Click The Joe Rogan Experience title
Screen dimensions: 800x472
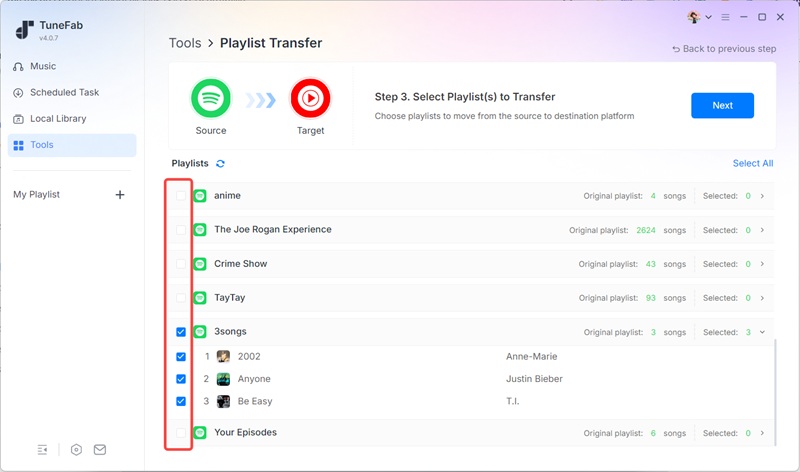273,230
